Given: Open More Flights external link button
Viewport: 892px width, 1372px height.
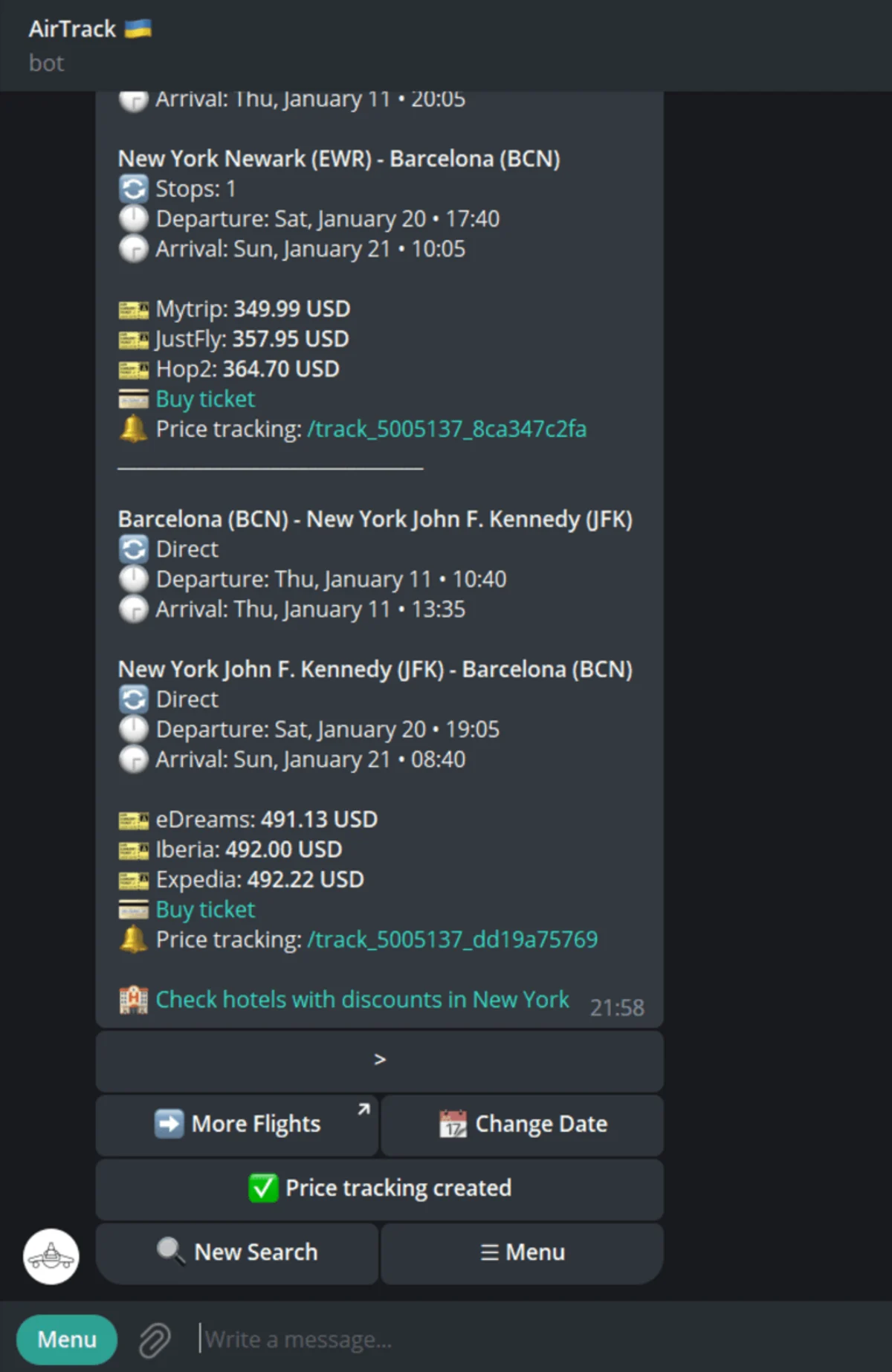Looking at the screenshot, I should pyautogui.click(x=237, y=1125).
